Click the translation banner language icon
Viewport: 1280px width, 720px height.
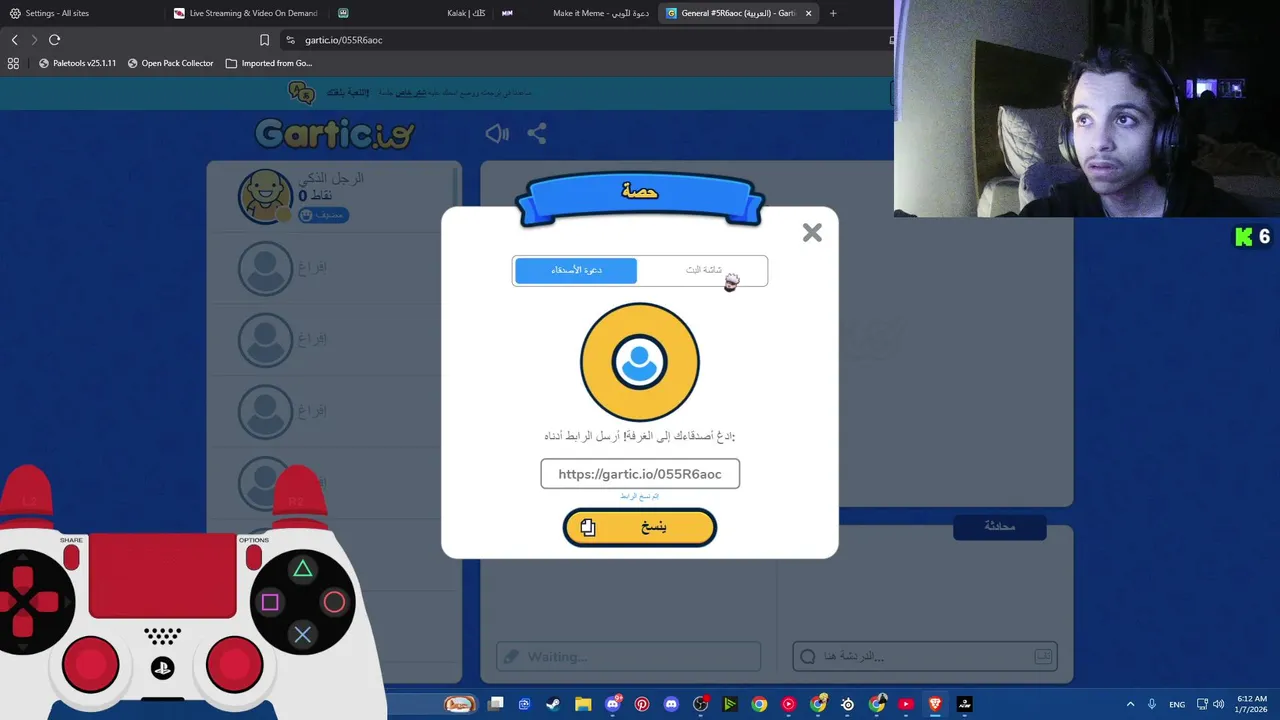tap(301, 92)
